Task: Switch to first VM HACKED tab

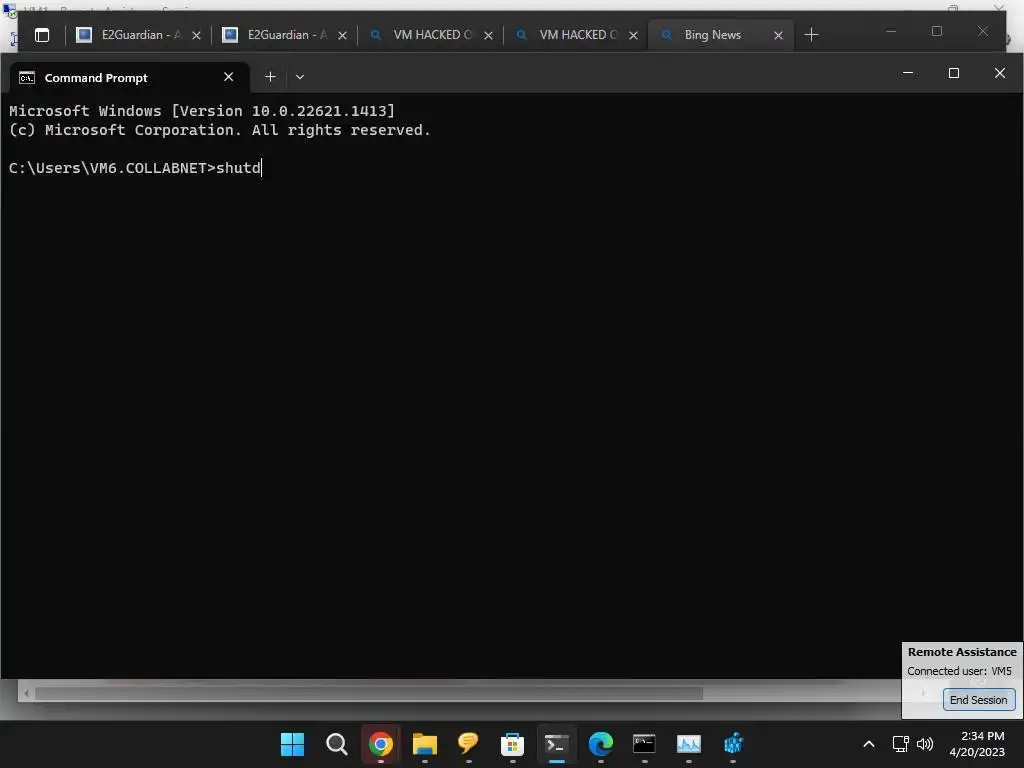Action: point(431,35)
